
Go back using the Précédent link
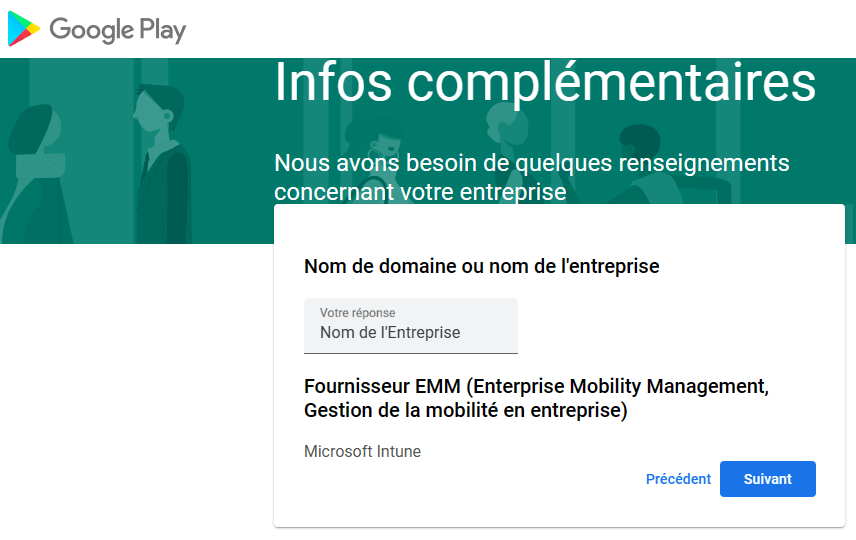678,479
